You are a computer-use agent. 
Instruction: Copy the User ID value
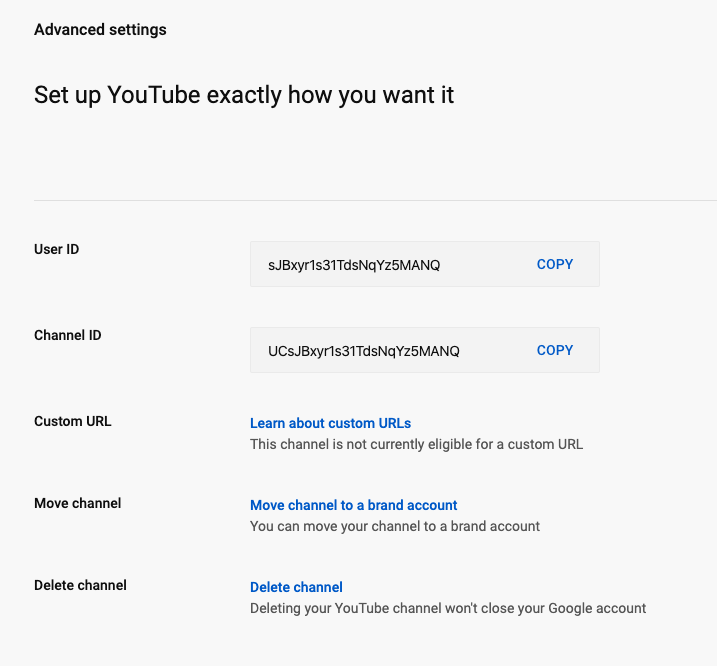555,264
